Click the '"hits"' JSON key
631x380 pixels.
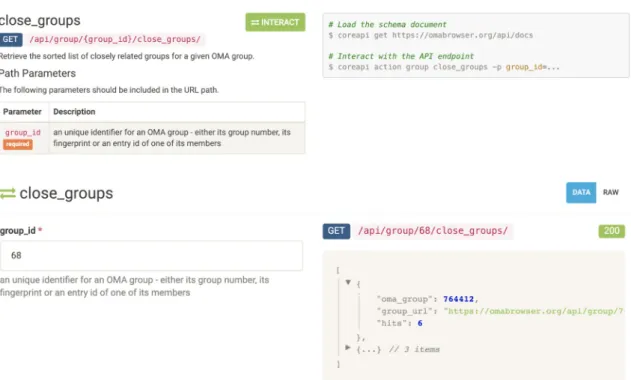392,323
